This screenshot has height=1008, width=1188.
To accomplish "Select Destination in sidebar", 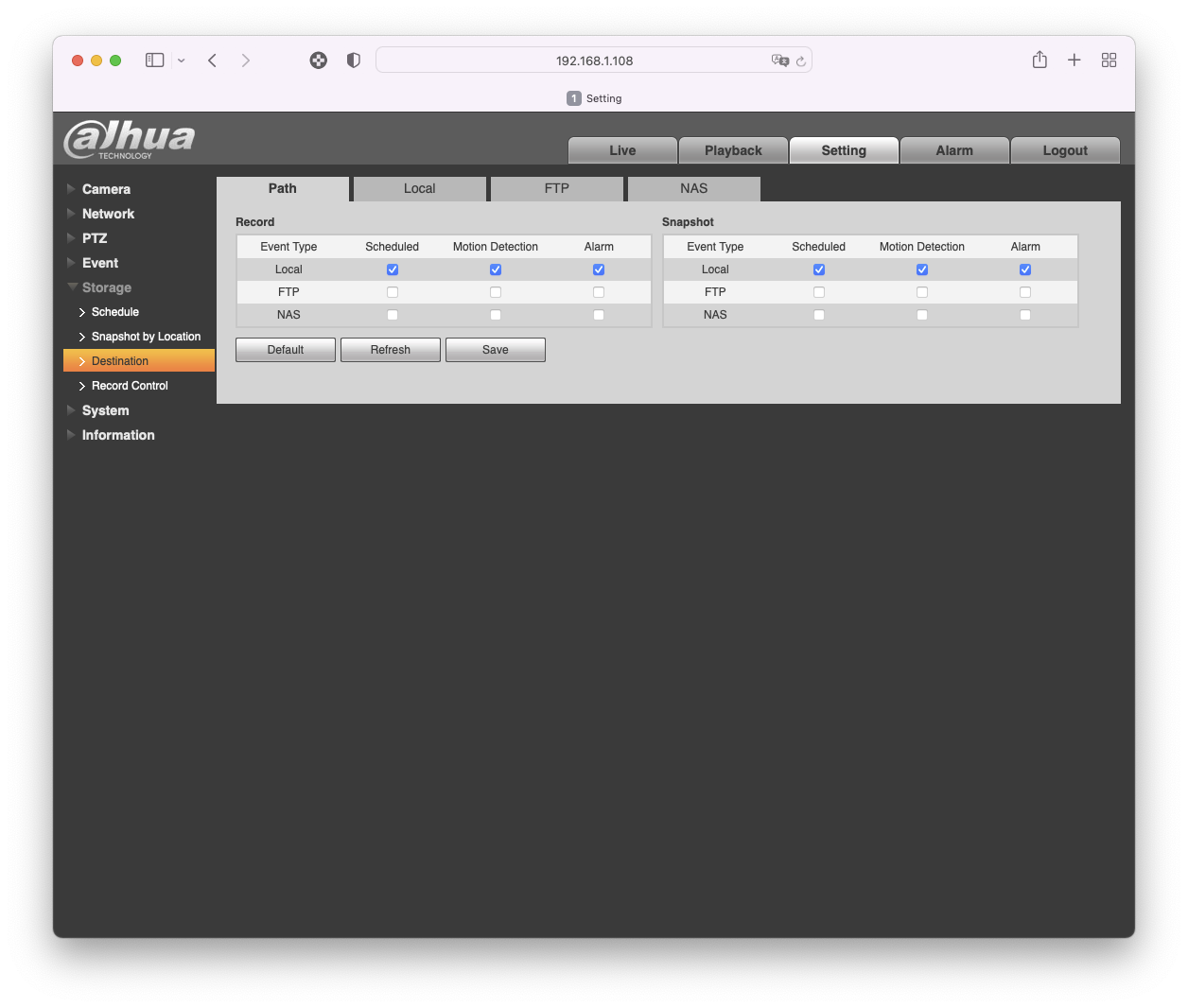I will (x=139, y=361).
